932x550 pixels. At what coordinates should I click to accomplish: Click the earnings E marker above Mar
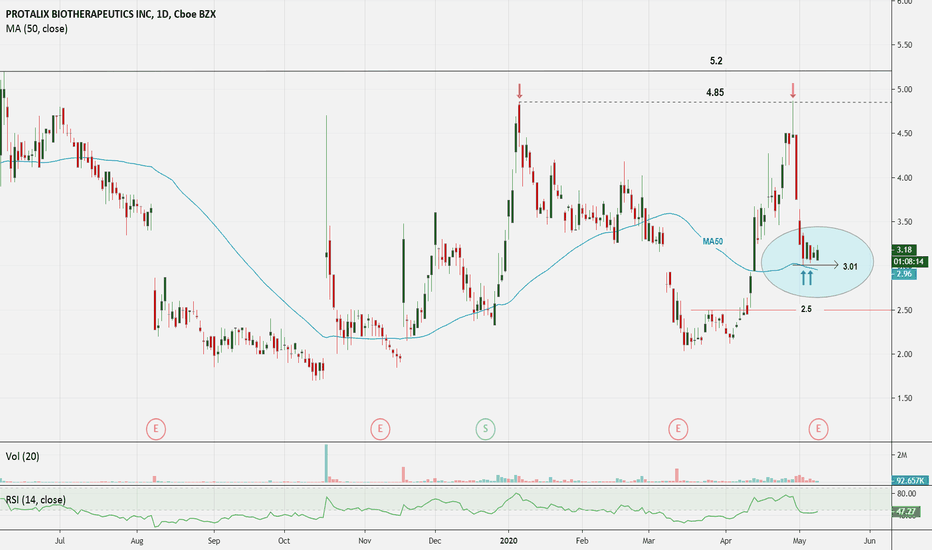pos(678,429)
